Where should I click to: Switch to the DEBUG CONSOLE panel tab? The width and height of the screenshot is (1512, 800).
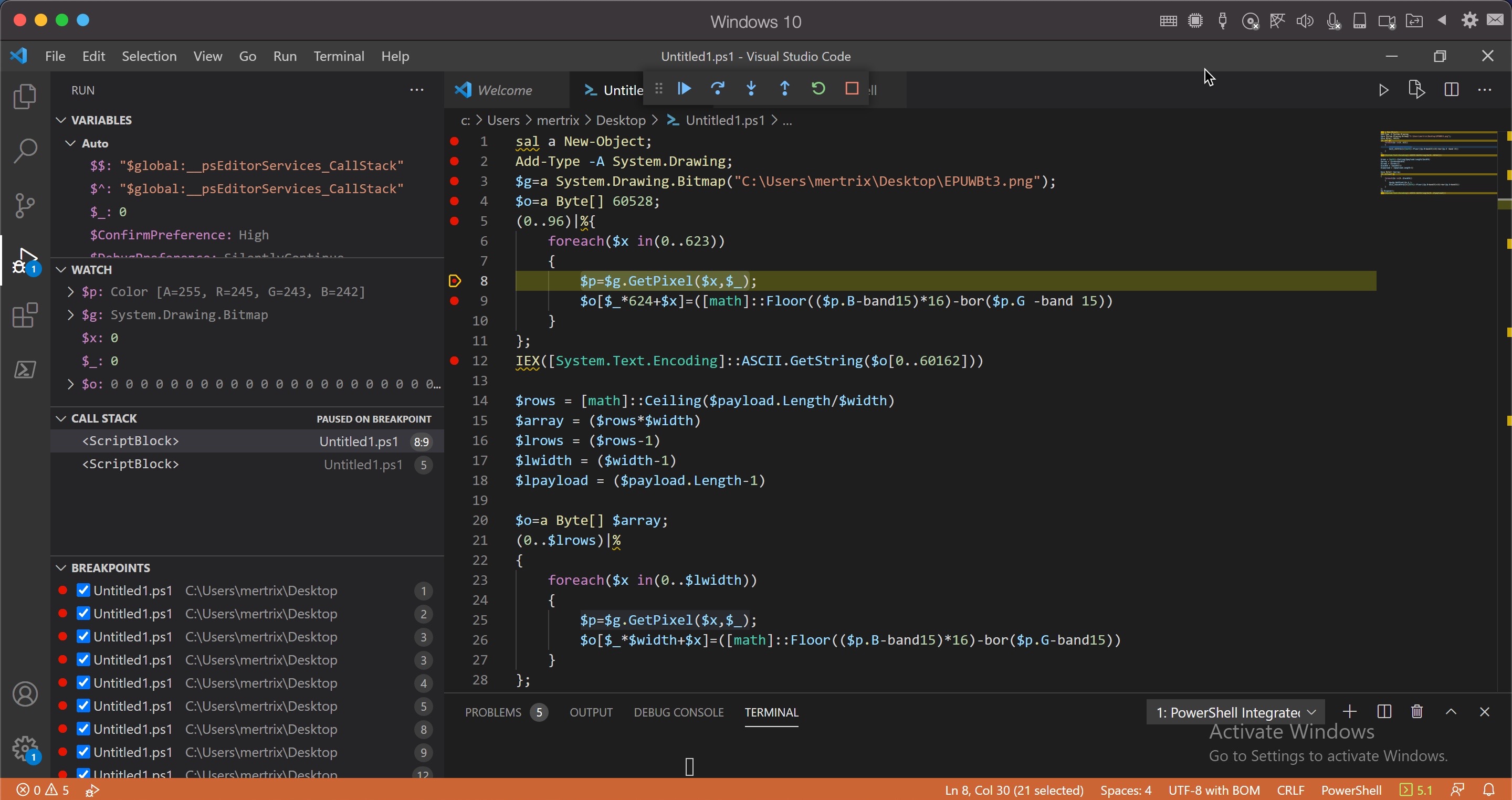click(x=678, y=712)
